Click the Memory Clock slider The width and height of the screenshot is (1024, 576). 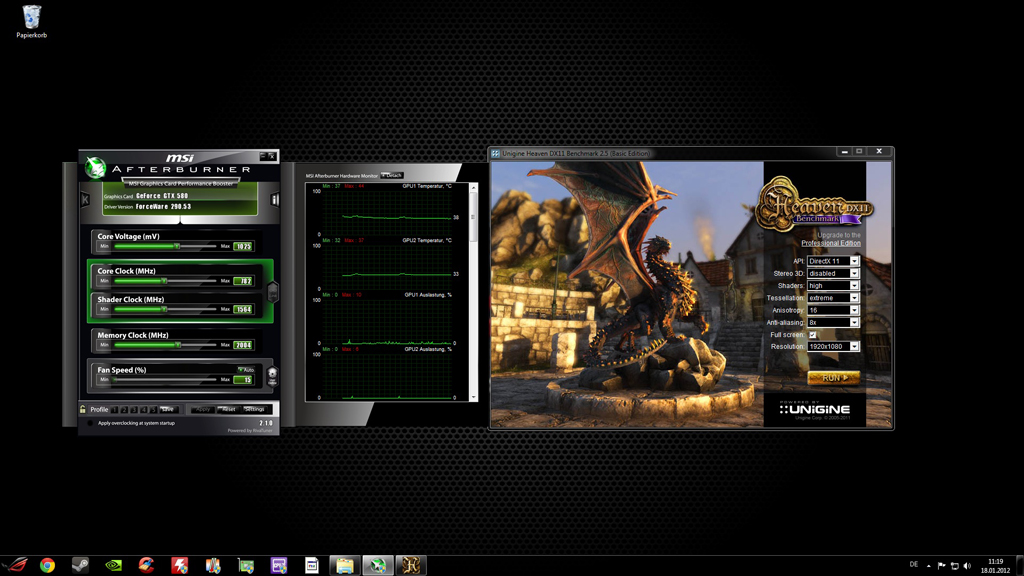coord(165,345)
